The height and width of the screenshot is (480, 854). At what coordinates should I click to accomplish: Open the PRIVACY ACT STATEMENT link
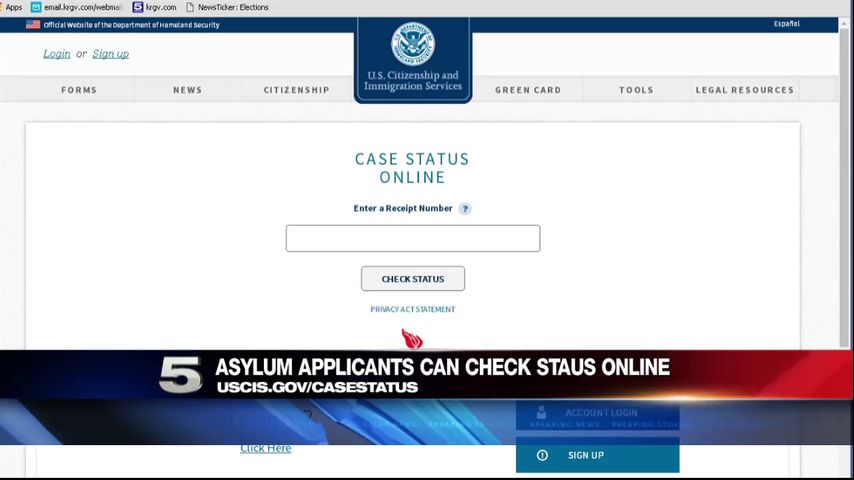coord(413,309)
